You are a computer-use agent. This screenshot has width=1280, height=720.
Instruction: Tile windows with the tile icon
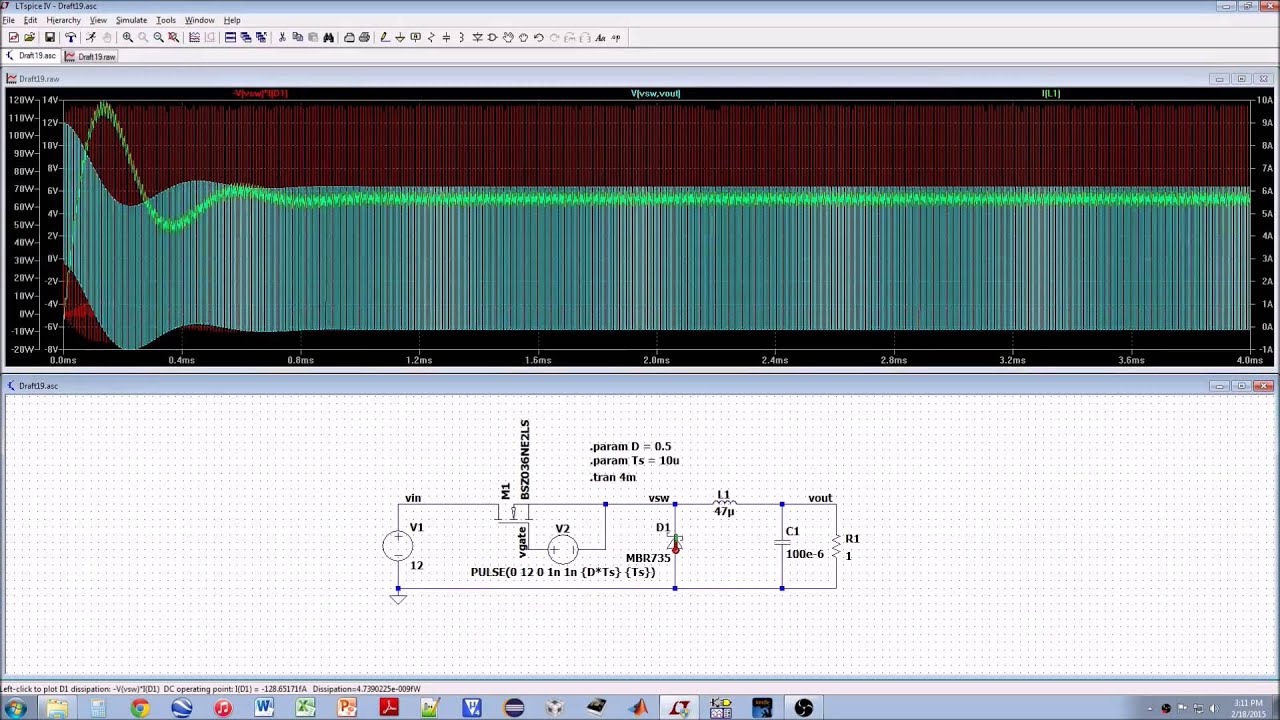pos(230,37)
